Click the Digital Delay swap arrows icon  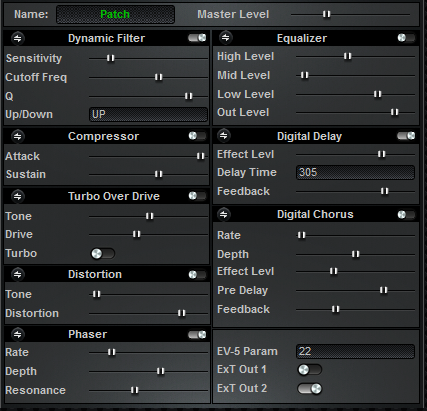tap(224, 136)
